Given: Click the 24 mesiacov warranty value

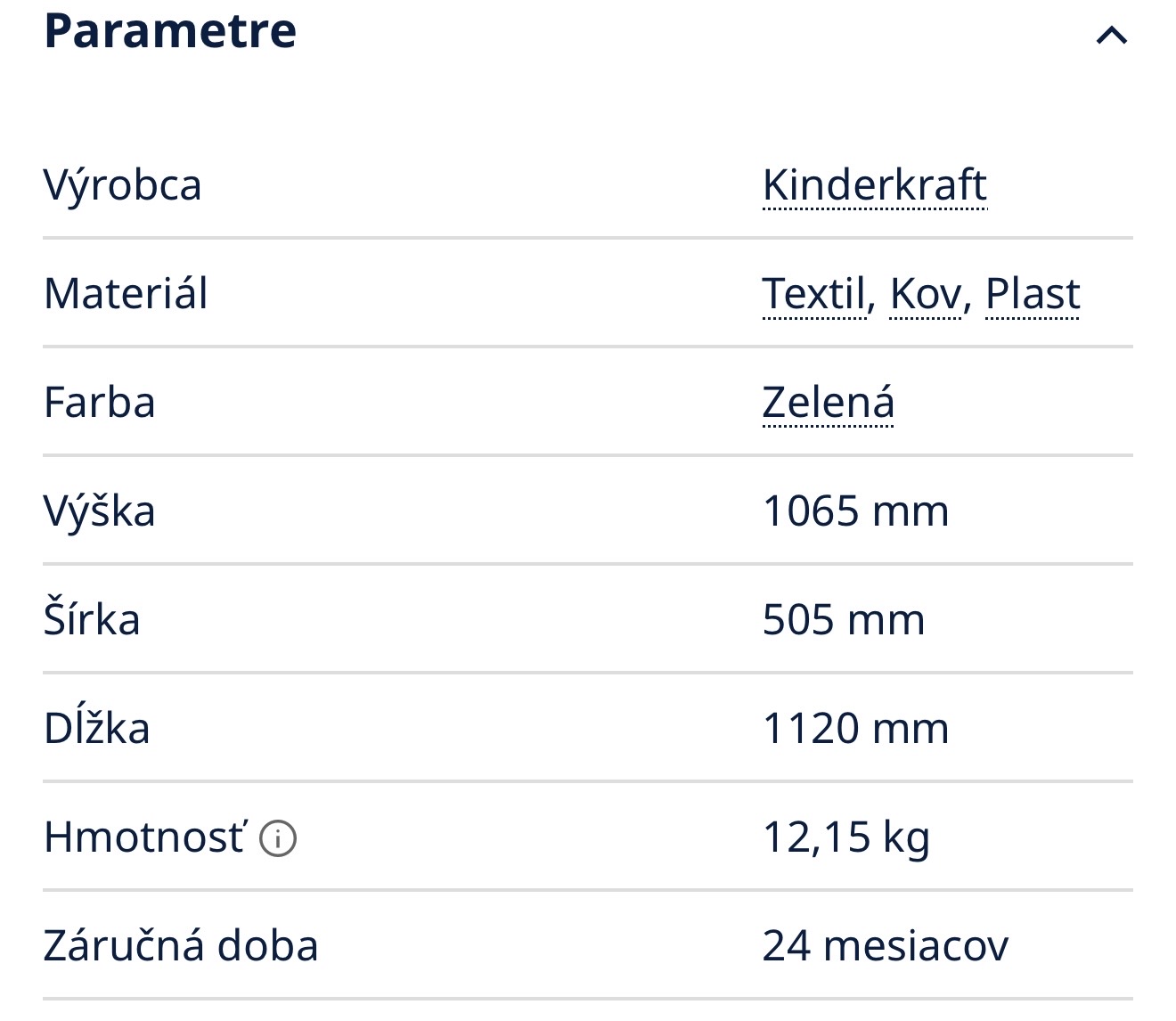Looking at the screenshot, I should coord(886,946).
